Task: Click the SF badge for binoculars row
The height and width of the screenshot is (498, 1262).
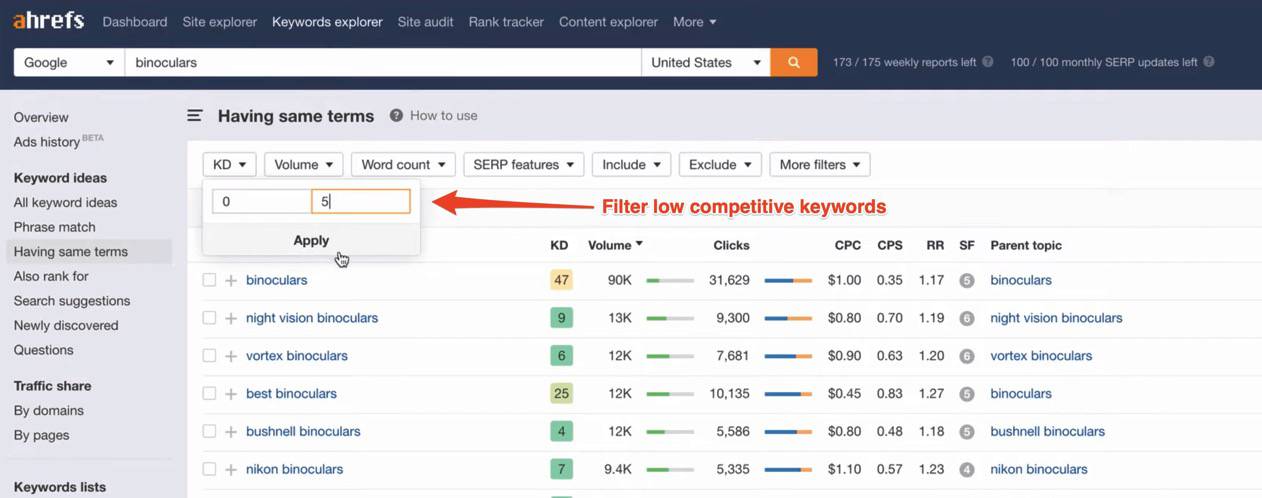Action: coord(966,281)
